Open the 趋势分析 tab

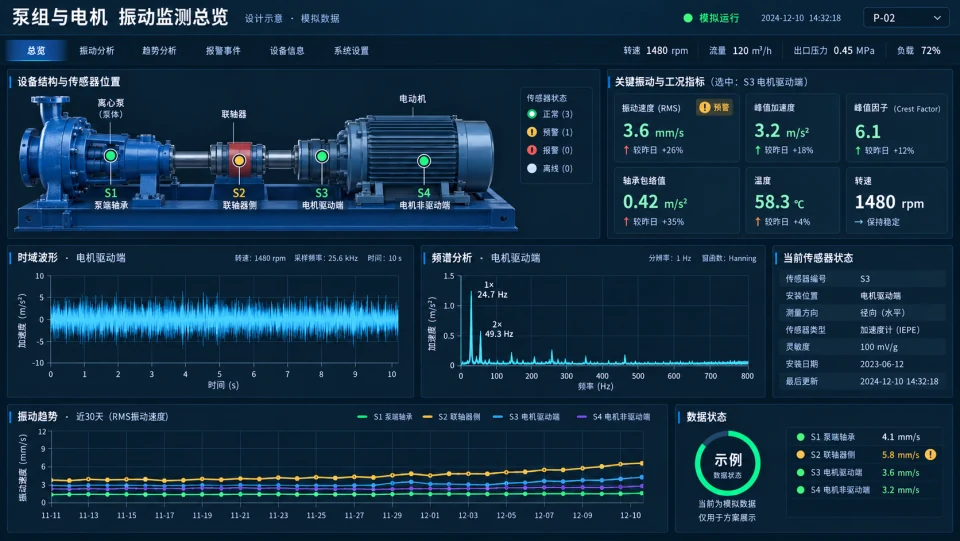click(x=159, y=51)
